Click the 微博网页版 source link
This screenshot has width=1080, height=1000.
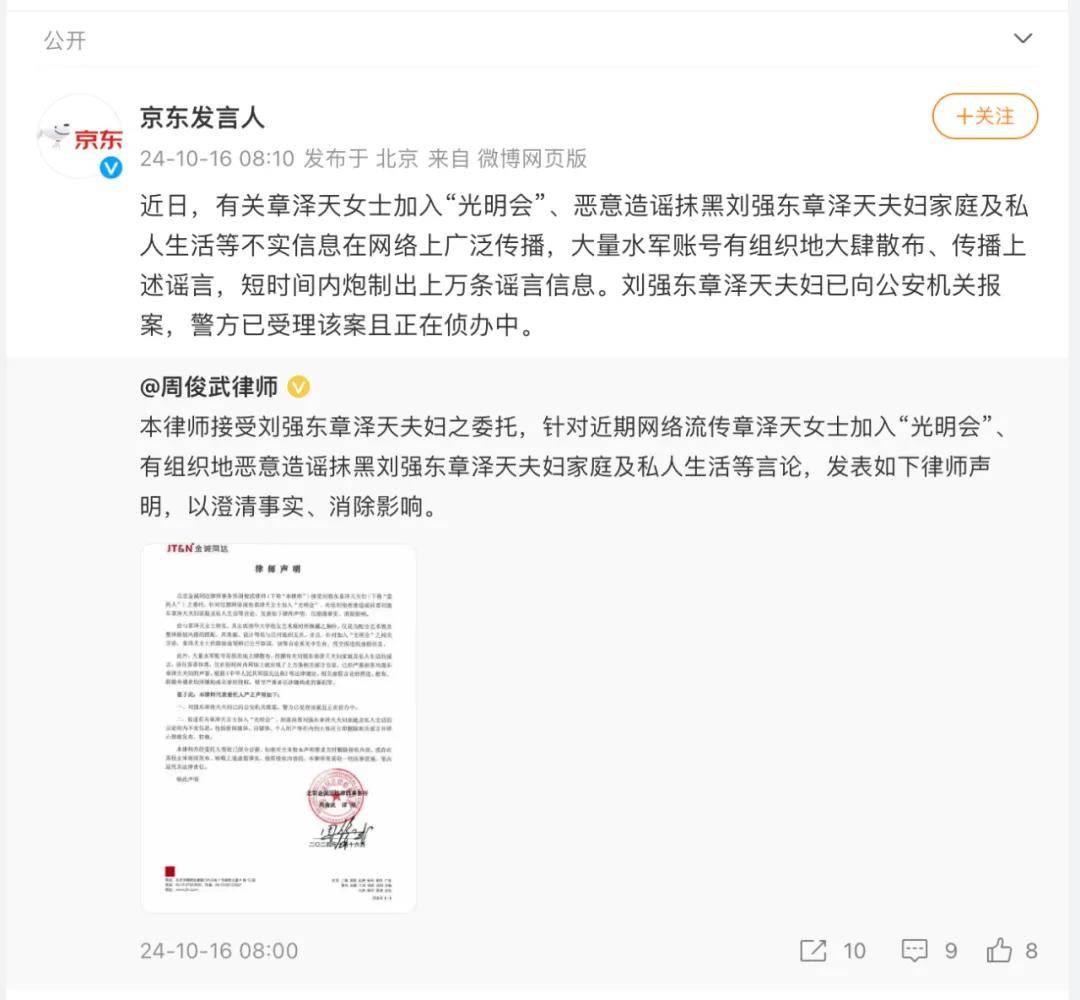coord(532,159)
